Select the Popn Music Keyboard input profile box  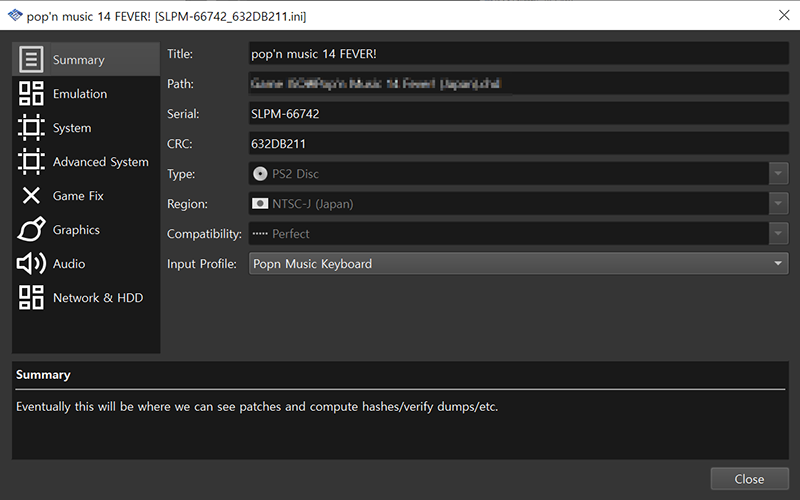[x=518, y=263]
